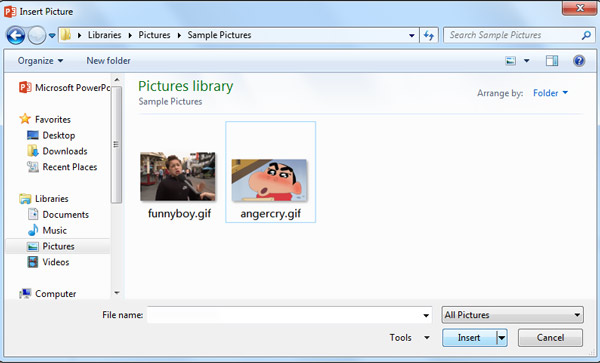Image resolution: width=600 pixels, height=363 pixels.
Task: Click the magnifier search icon
Action: coord(586,35)
